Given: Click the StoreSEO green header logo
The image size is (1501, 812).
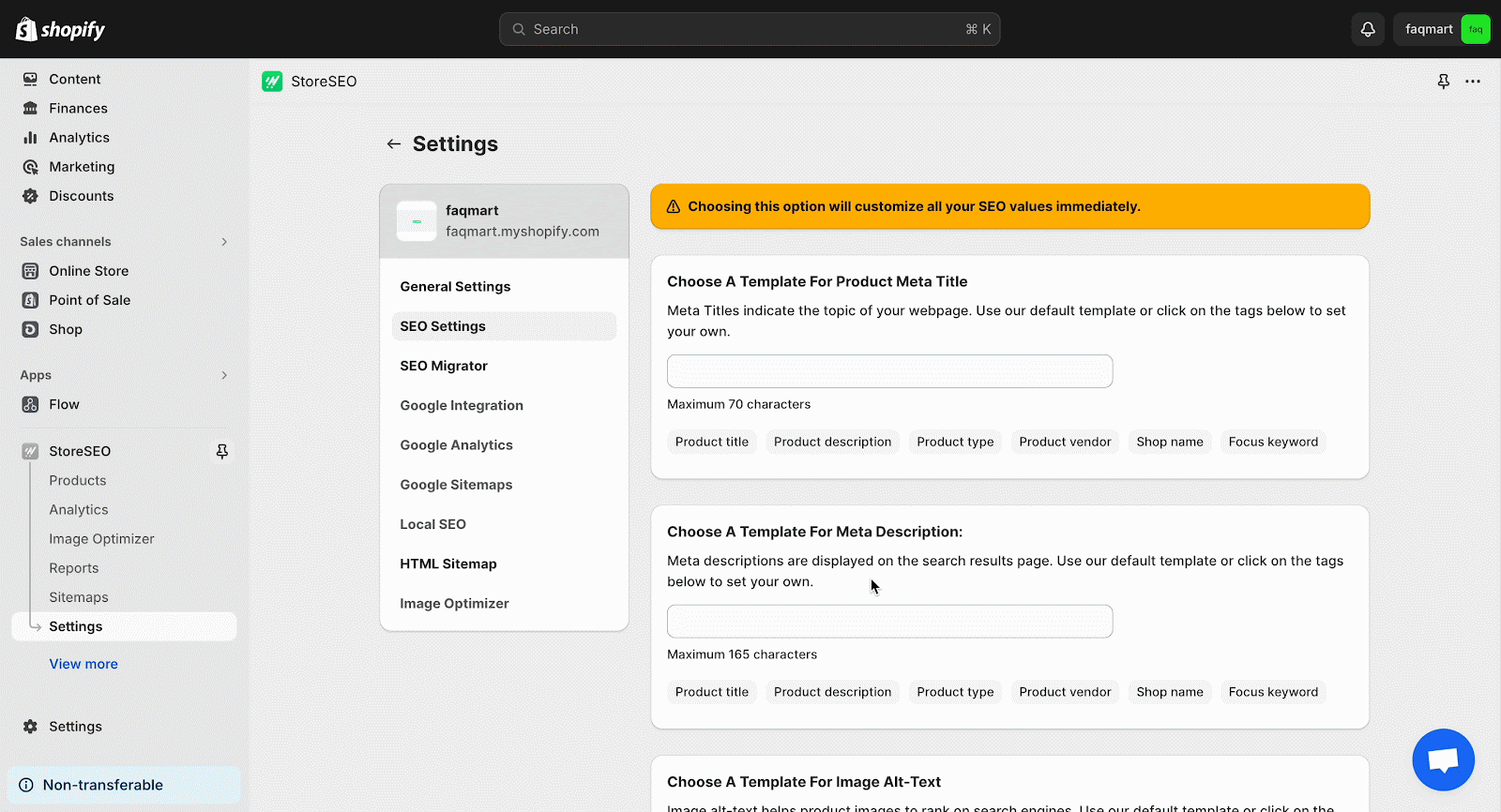Looking at the screenshot, I should point(272,82).
